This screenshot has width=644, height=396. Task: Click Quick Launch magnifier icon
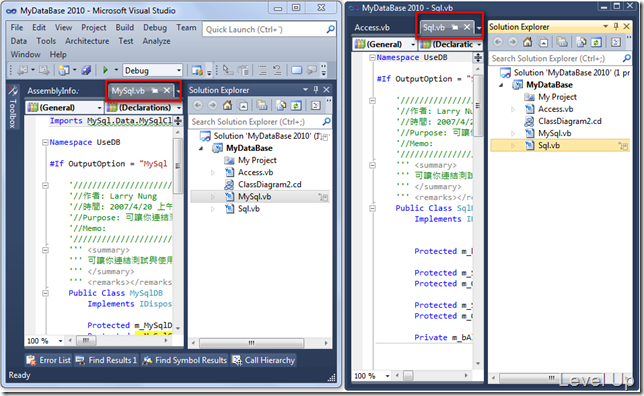point(331,29)
